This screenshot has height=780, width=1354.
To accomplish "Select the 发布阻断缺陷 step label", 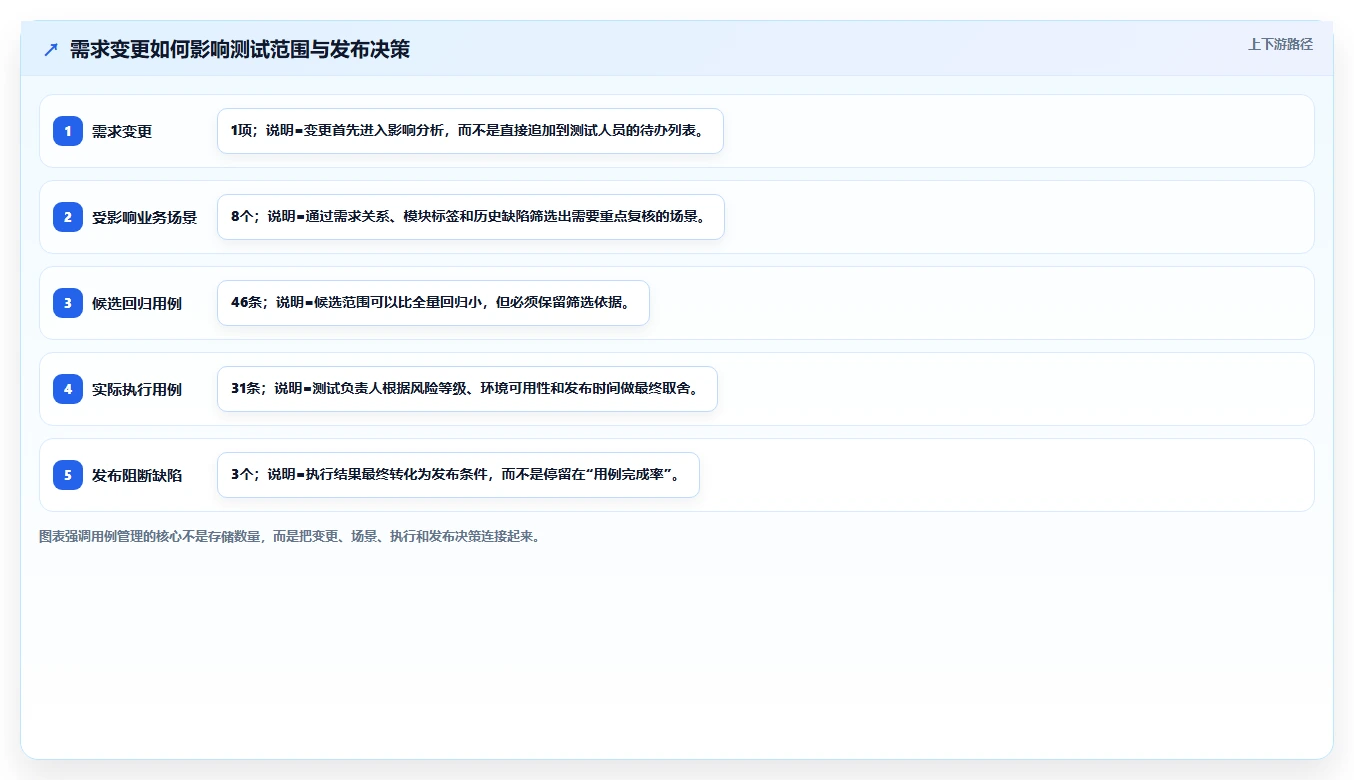I will pyautogui.click(x=137, y=475).
